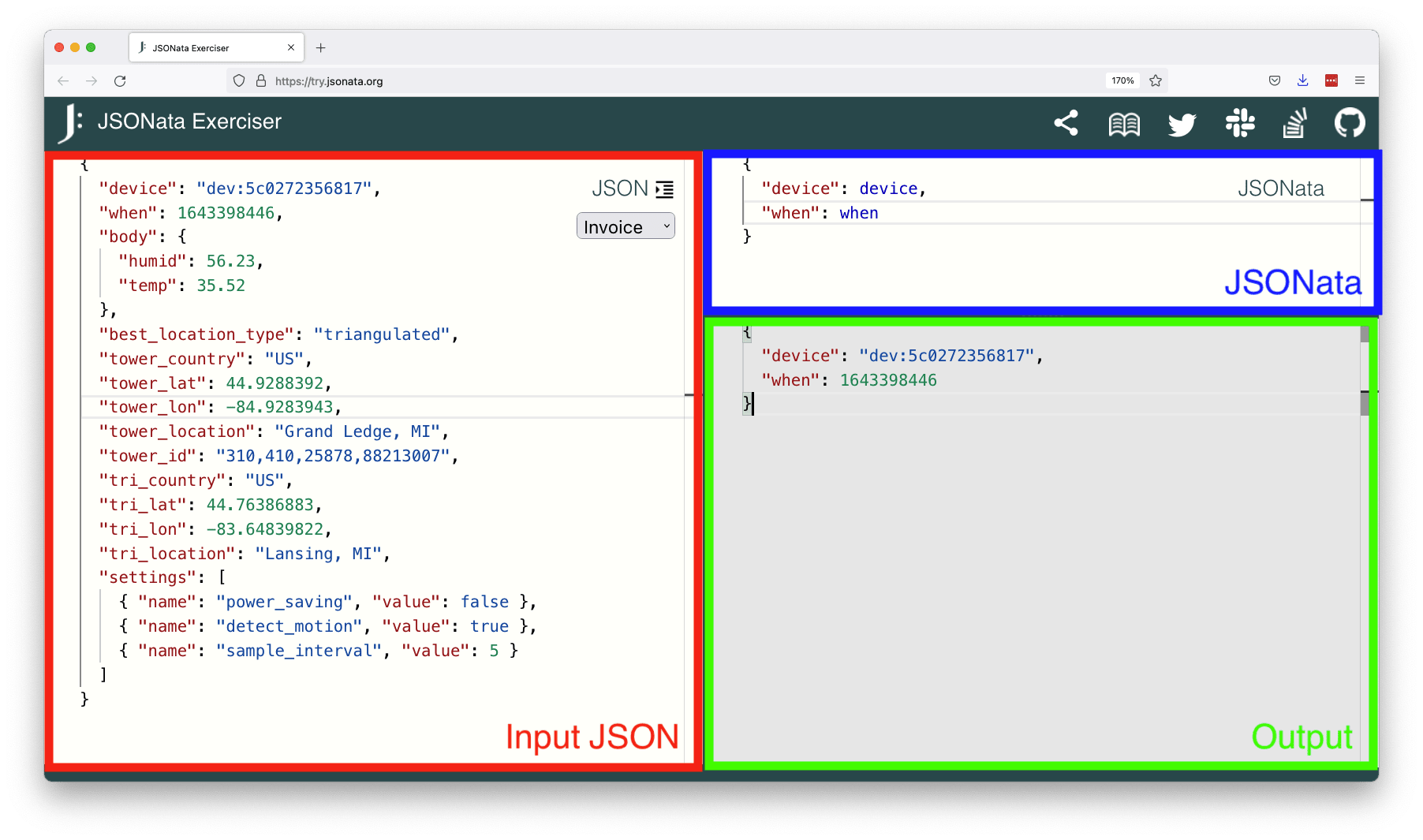Open the Invoice sample dropdown
The width and height of the screenshot is (1423, 840).
click(x=626, y=226)
